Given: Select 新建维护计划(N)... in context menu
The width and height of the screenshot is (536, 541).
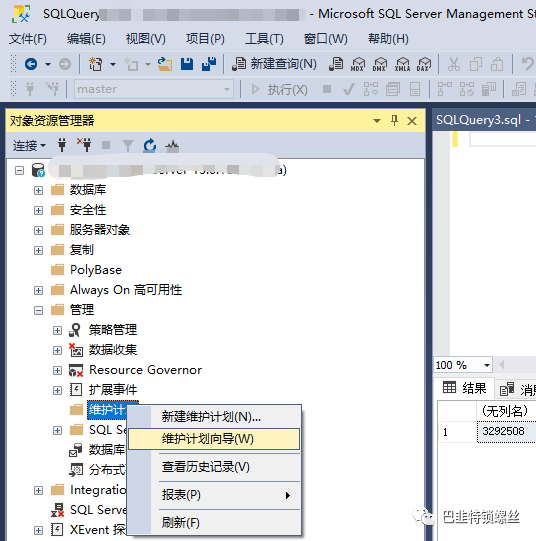Looking at the screenshot, I should pos(214,417).
